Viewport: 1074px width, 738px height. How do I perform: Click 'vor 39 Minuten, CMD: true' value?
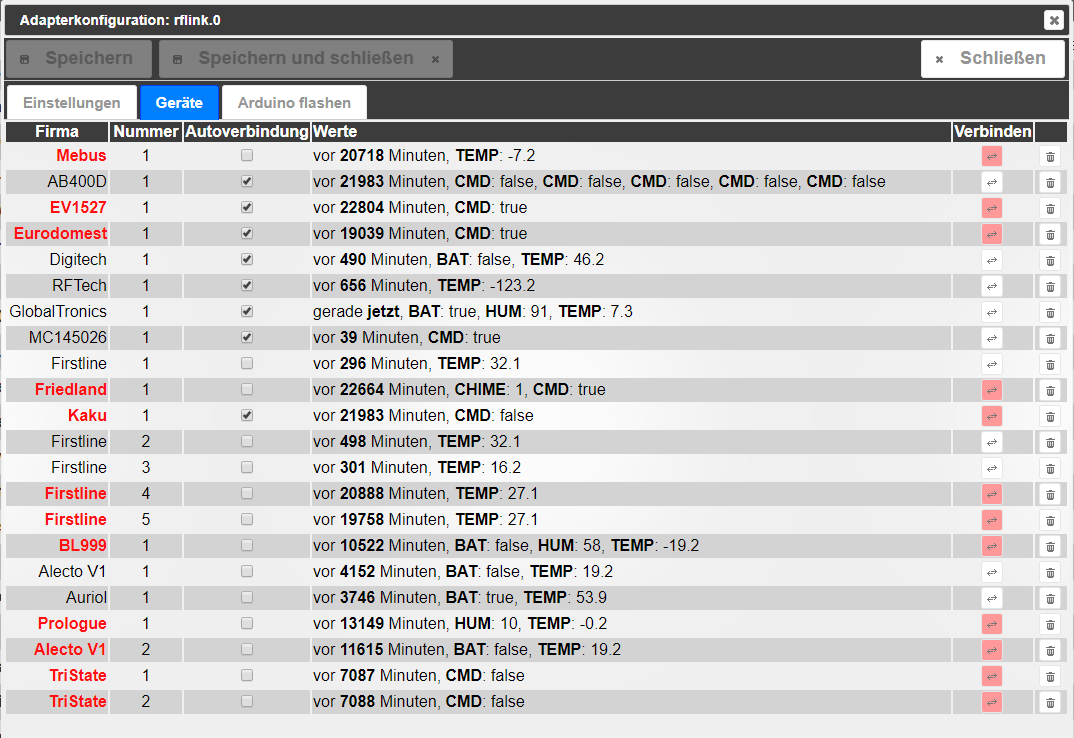[407, 338]
